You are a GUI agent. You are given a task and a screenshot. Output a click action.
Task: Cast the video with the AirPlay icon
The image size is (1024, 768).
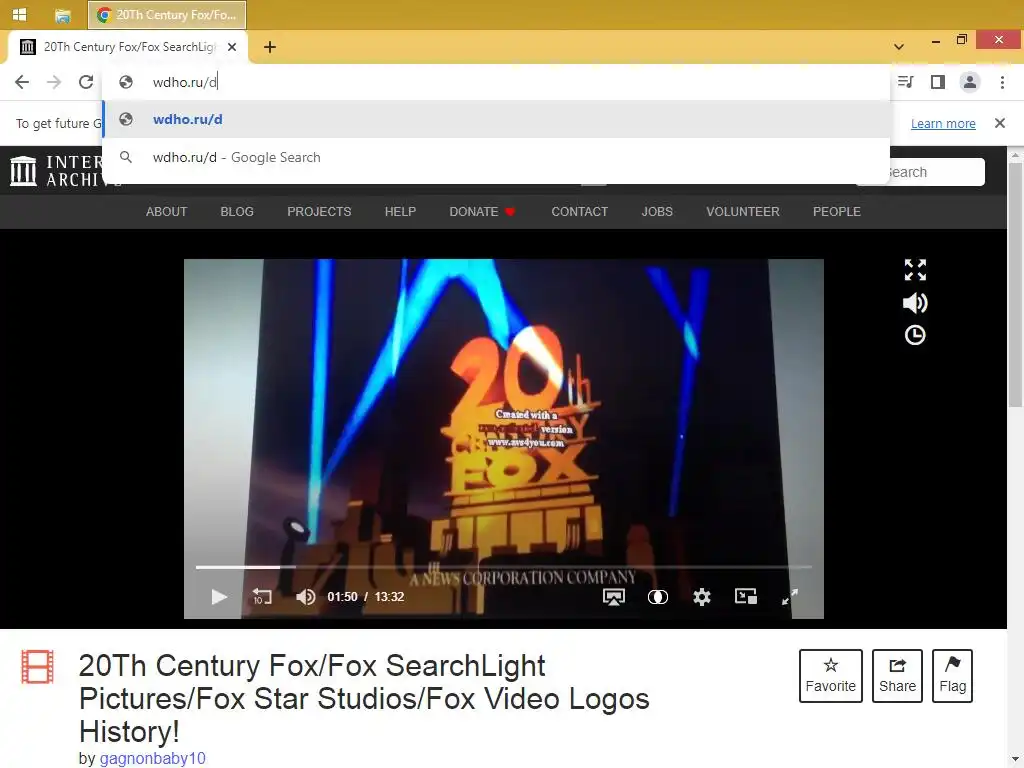[613, 597]
